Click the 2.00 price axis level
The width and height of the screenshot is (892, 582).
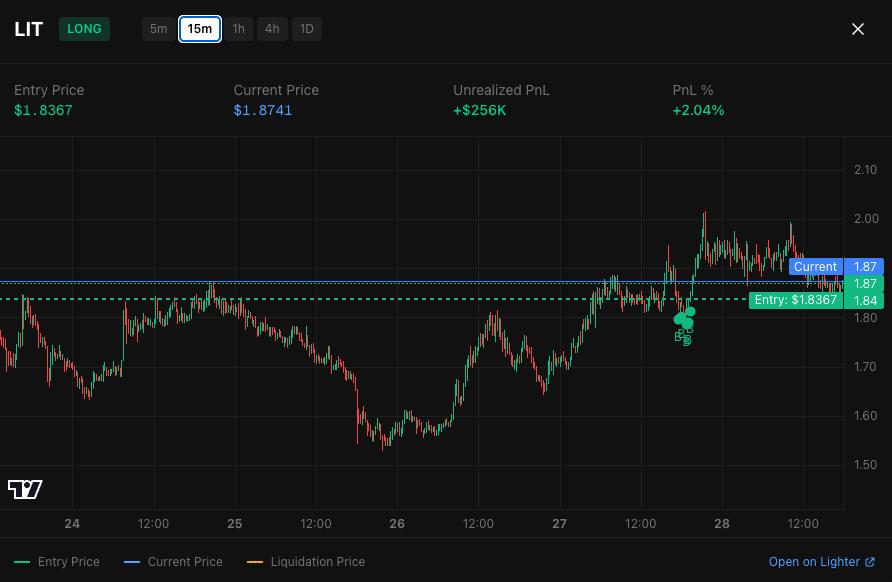pyautogui.click(x=865, y=219)
